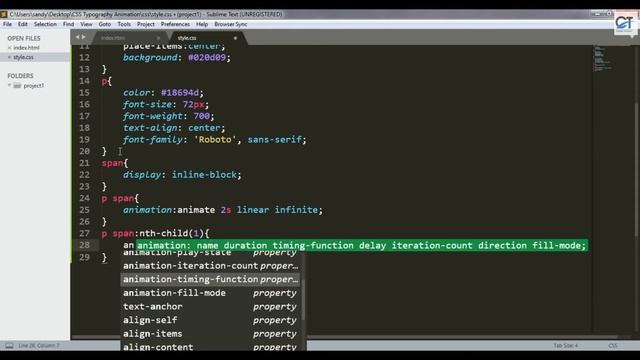640x360 pixels.
Task: Open the Tools menu
Action: coord(124,24)
